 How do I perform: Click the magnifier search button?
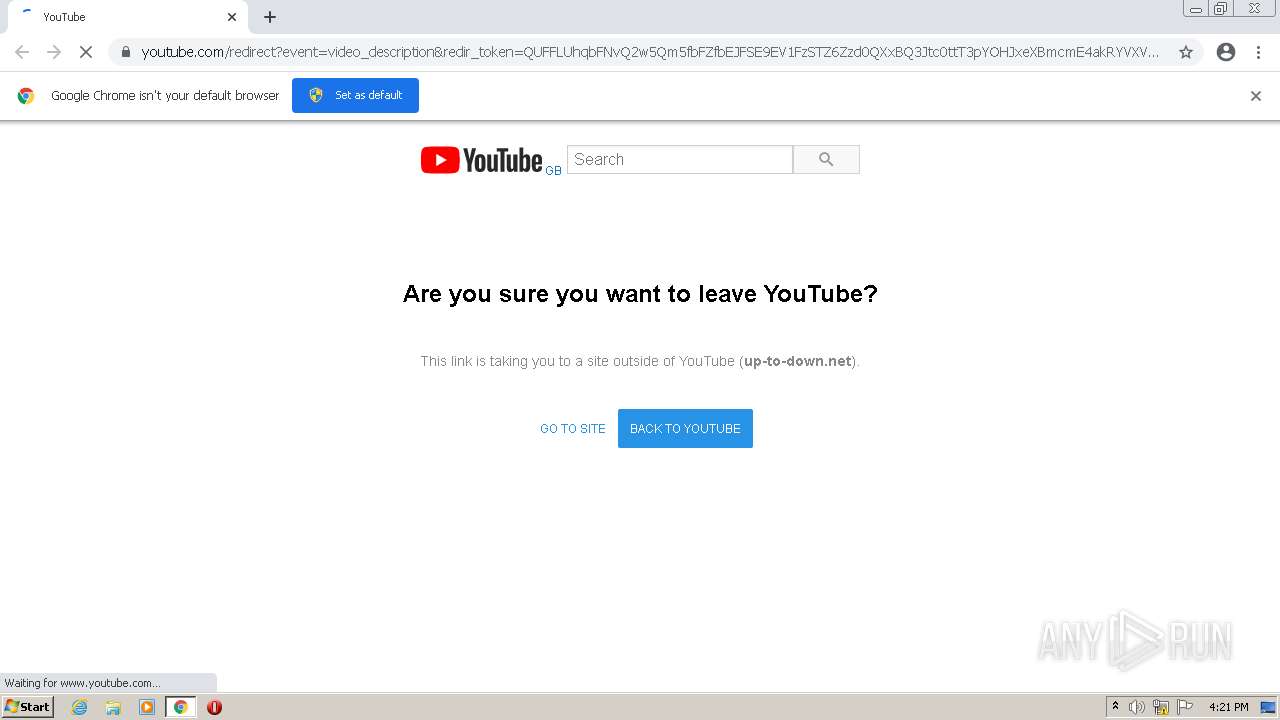pos(826,159)
